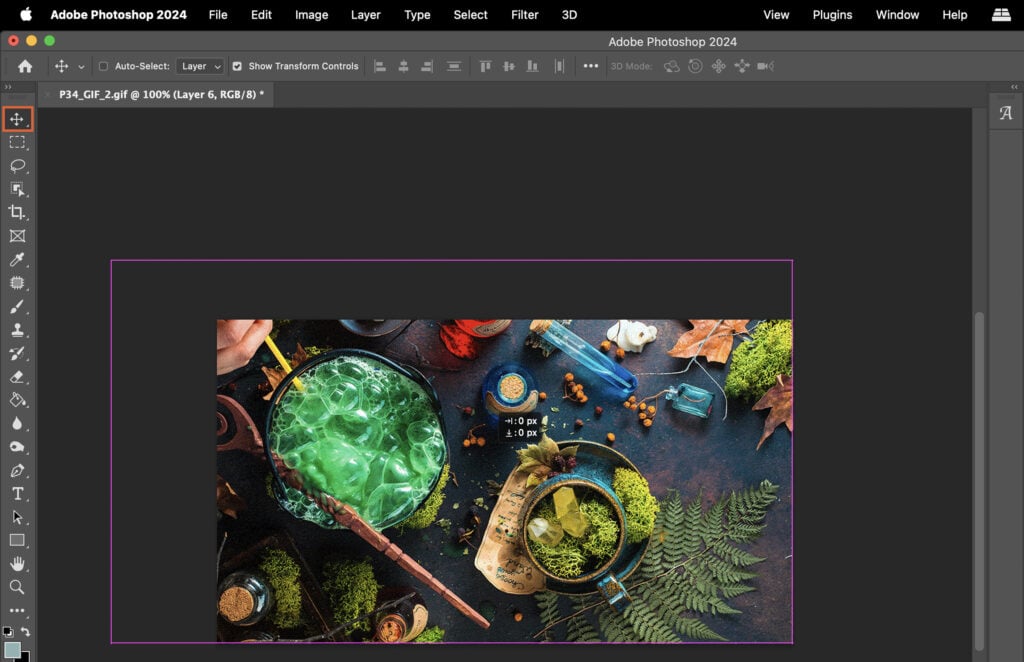Pick the Eyedropper tool
The height and width of the screenshot is (662, 1024).
pyautogui.click(x=17, y=259)
